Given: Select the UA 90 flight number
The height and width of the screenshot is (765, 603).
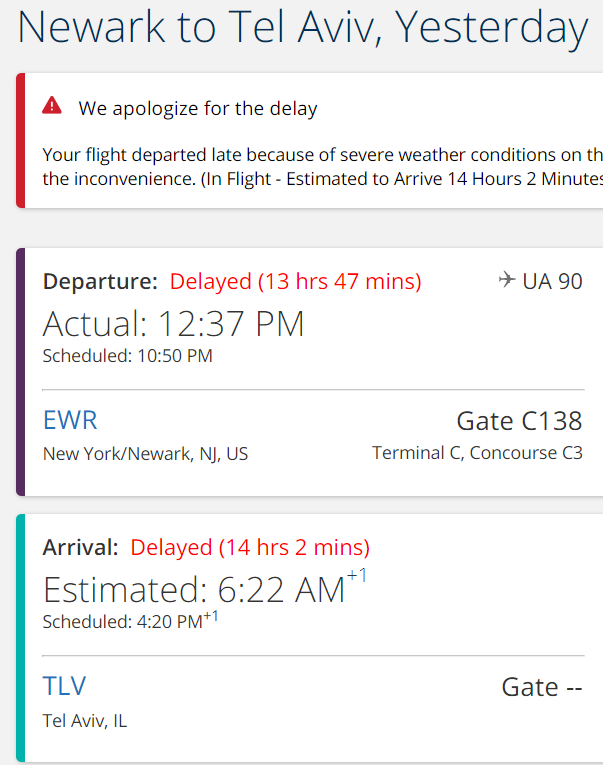Looking at the screenshot, I should coord(552,282).
